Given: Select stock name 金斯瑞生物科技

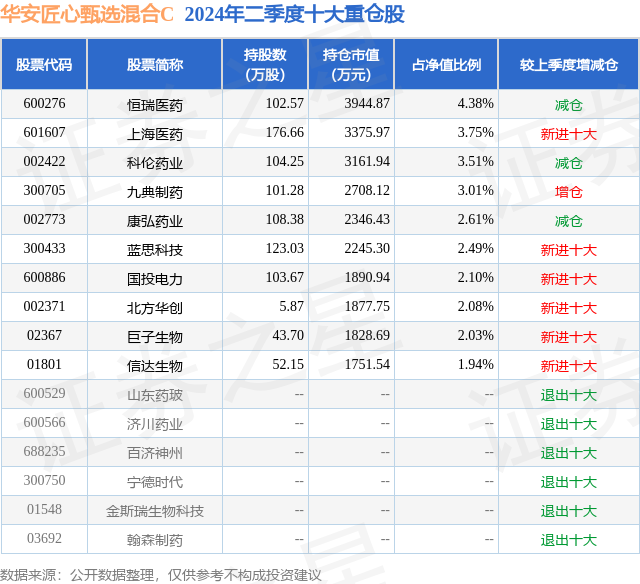Looking at the screenshot, I should tap(155, 511).
